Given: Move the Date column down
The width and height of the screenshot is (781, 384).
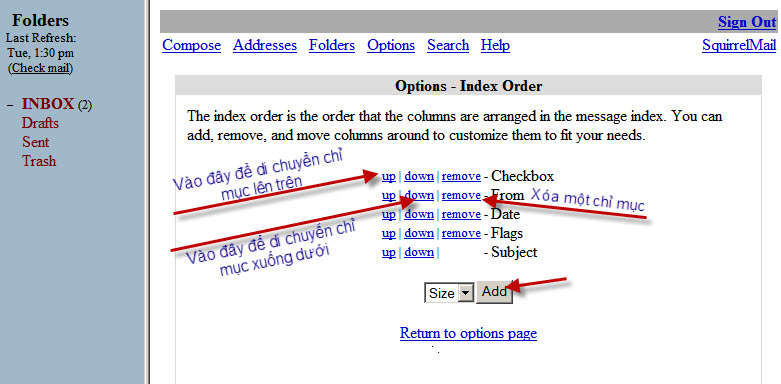Looking at the screenshot, I should [x=419, y=214].
